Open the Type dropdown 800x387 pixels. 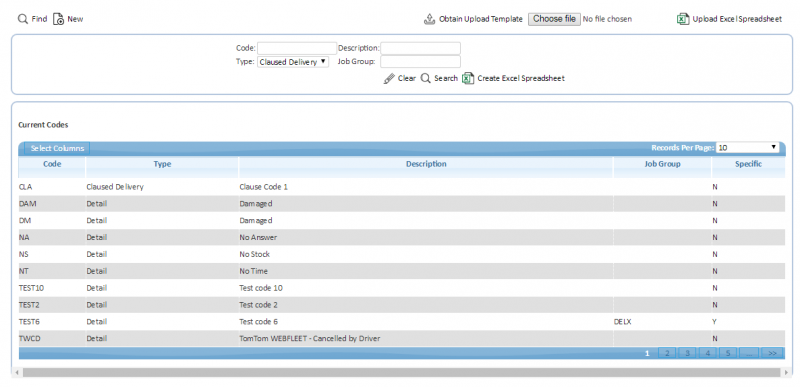[x=293, y=62]
